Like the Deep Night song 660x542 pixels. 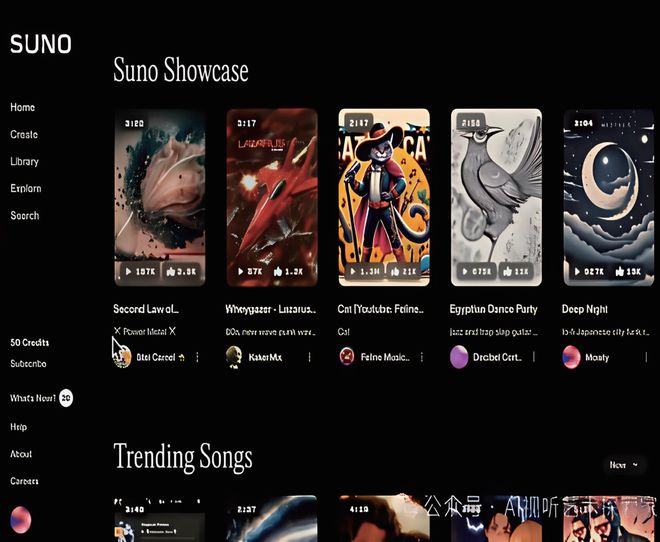pyautogui.click(x=628, y=272)
